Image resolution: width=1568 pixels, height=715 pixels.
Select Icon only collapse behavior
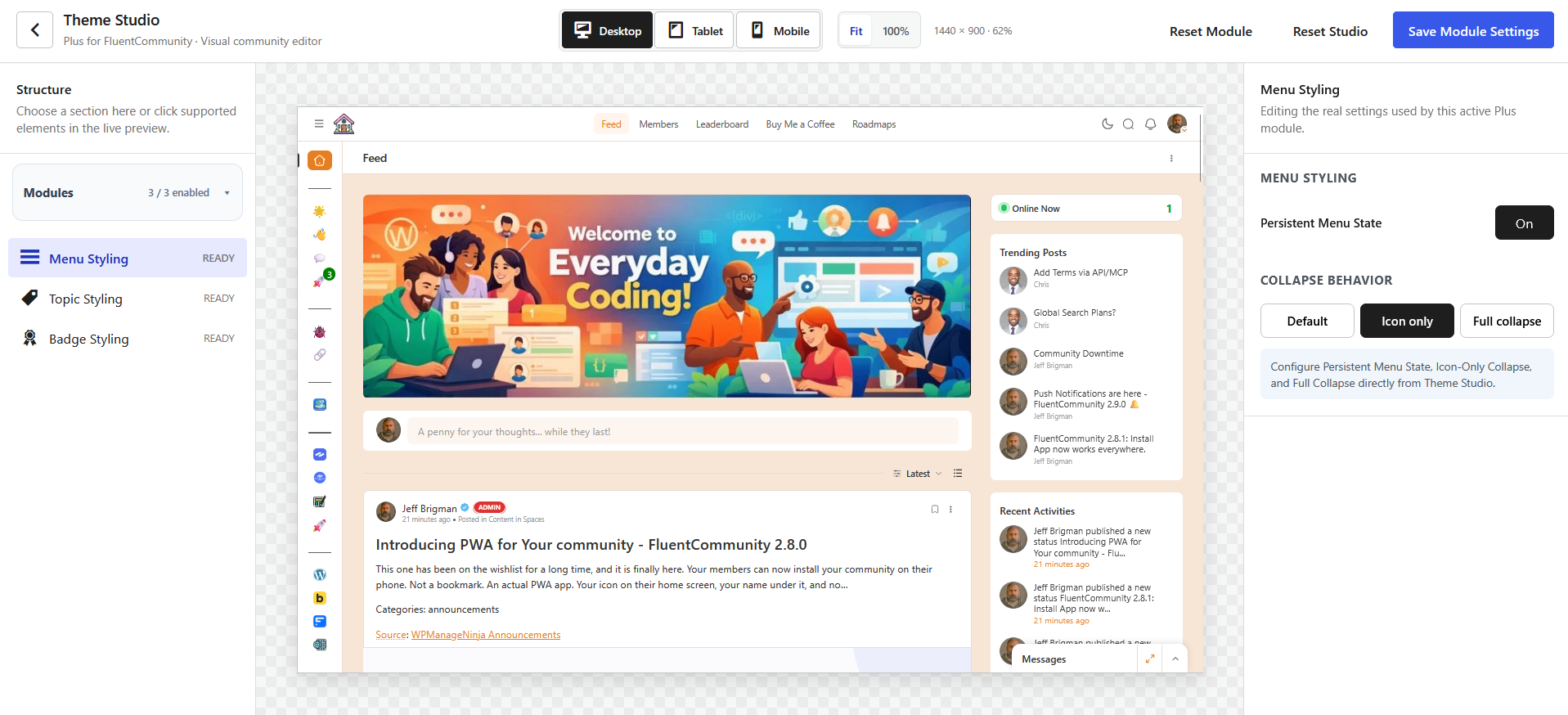[x=1407, y=321]
